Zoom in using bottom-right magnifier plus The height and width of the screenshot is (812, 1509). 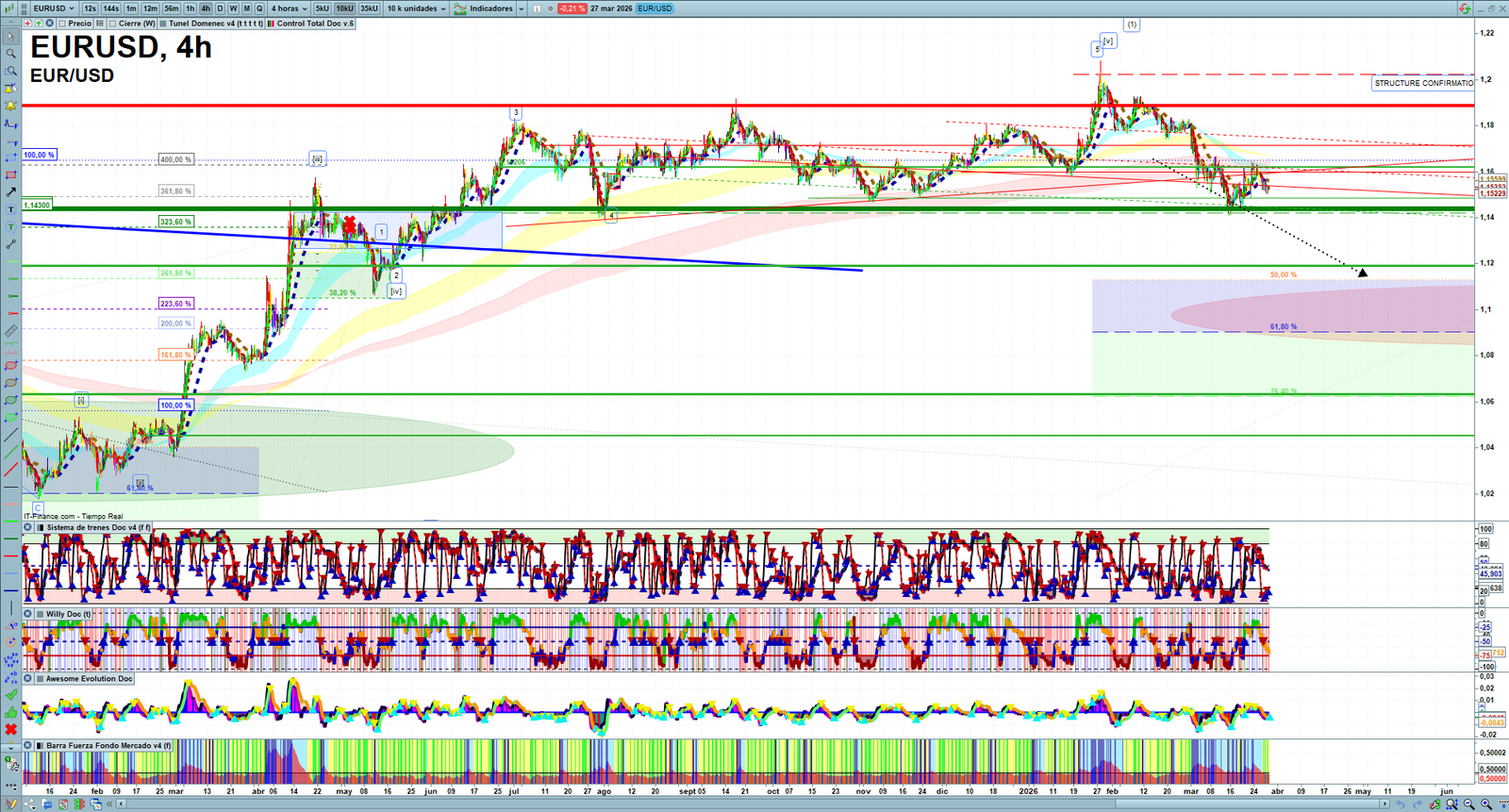pos(1486,804)
